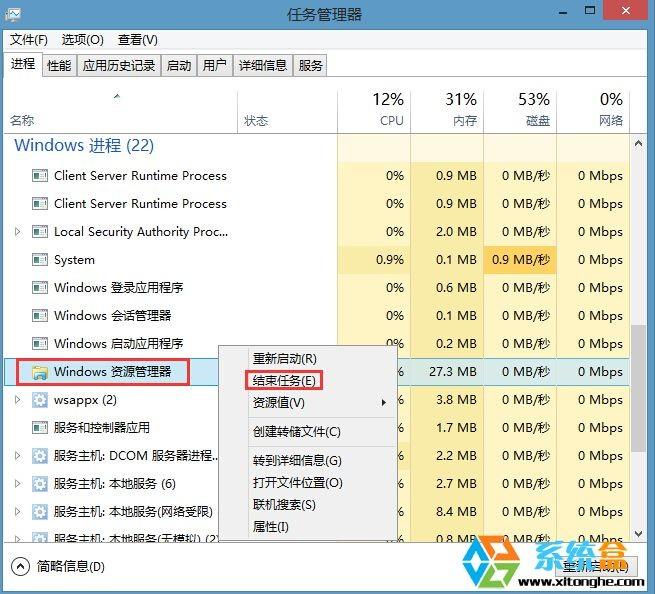Click the Local Security Authority process icon

(x=40, y=232)
